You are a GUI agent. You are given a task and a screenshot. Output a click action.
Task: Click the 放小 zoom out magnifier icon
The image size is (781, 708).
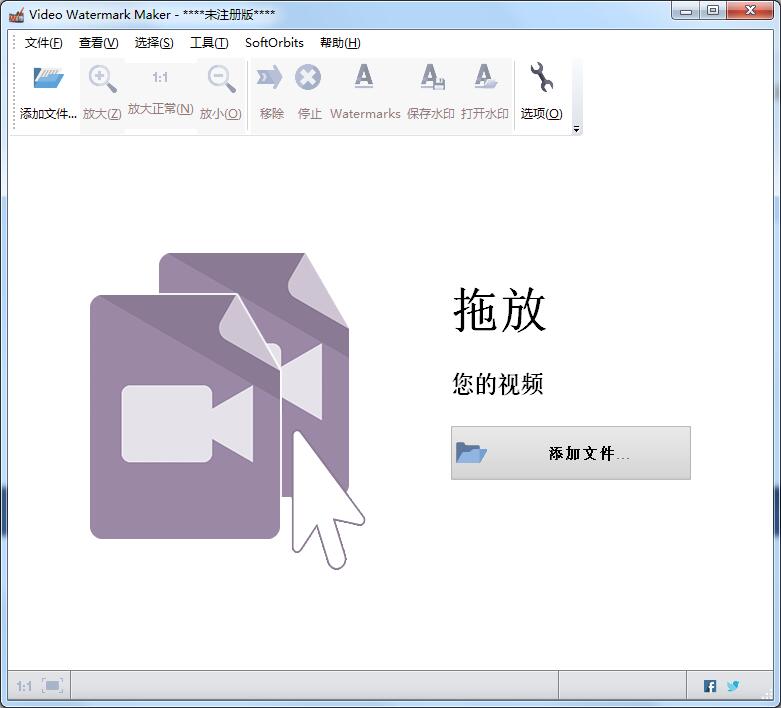click(221, 79)
